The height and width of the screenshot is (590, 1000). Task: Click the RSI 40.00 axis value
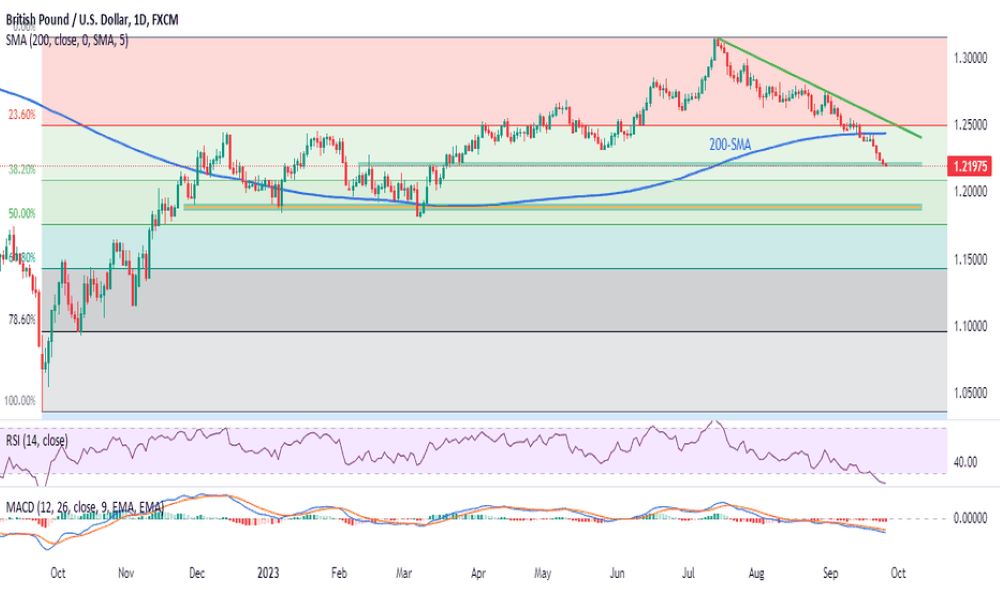coord(965,462)
